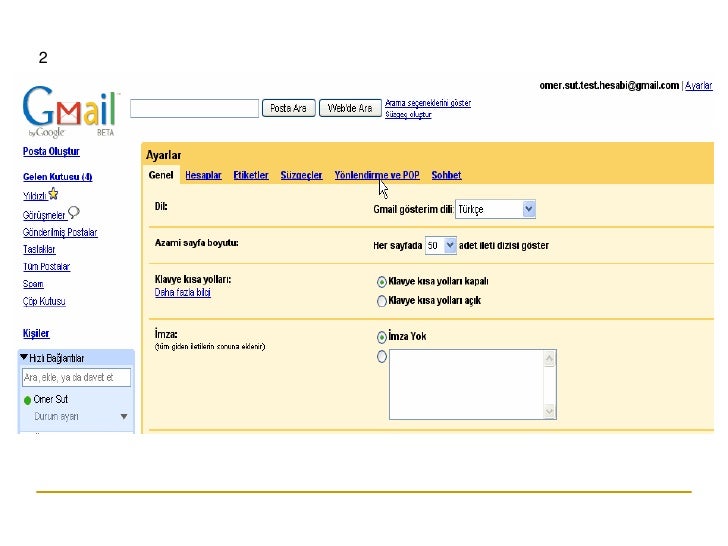Open Ayarlar link at top right

[699, 86]
